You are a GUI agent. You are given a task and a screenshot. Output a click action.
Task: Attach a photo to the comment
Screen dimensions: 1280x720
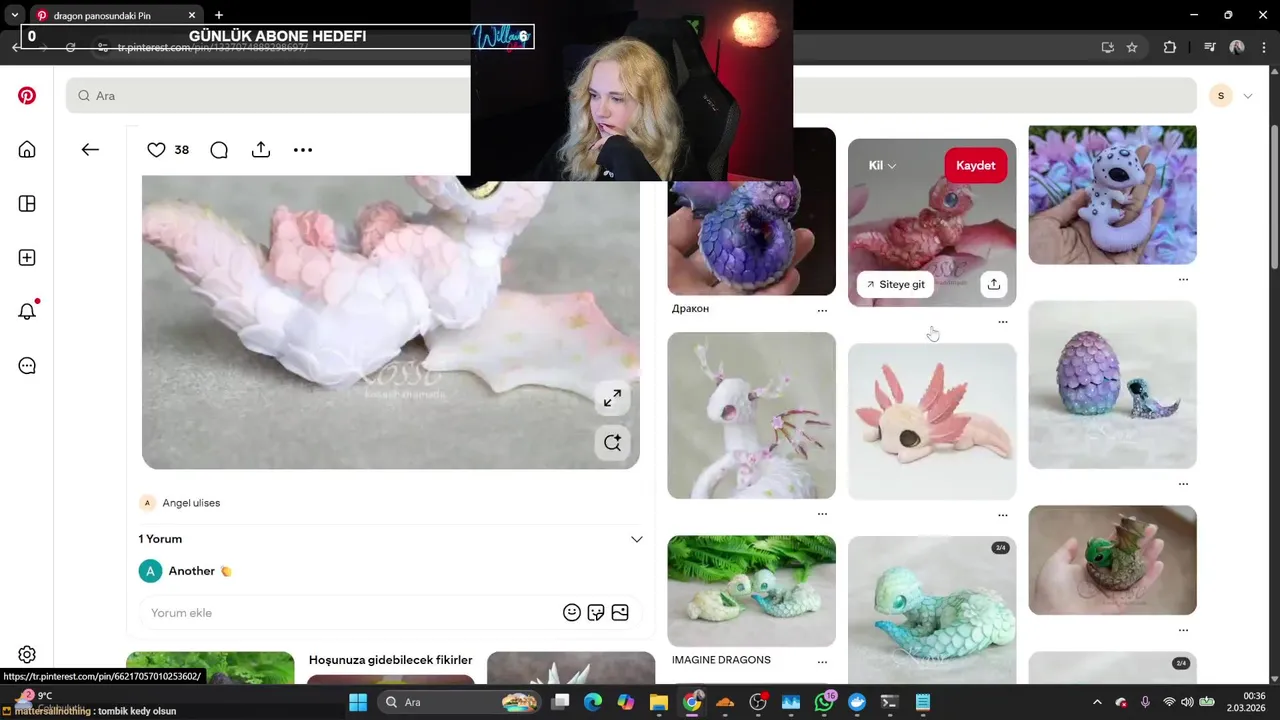(620, 613)
